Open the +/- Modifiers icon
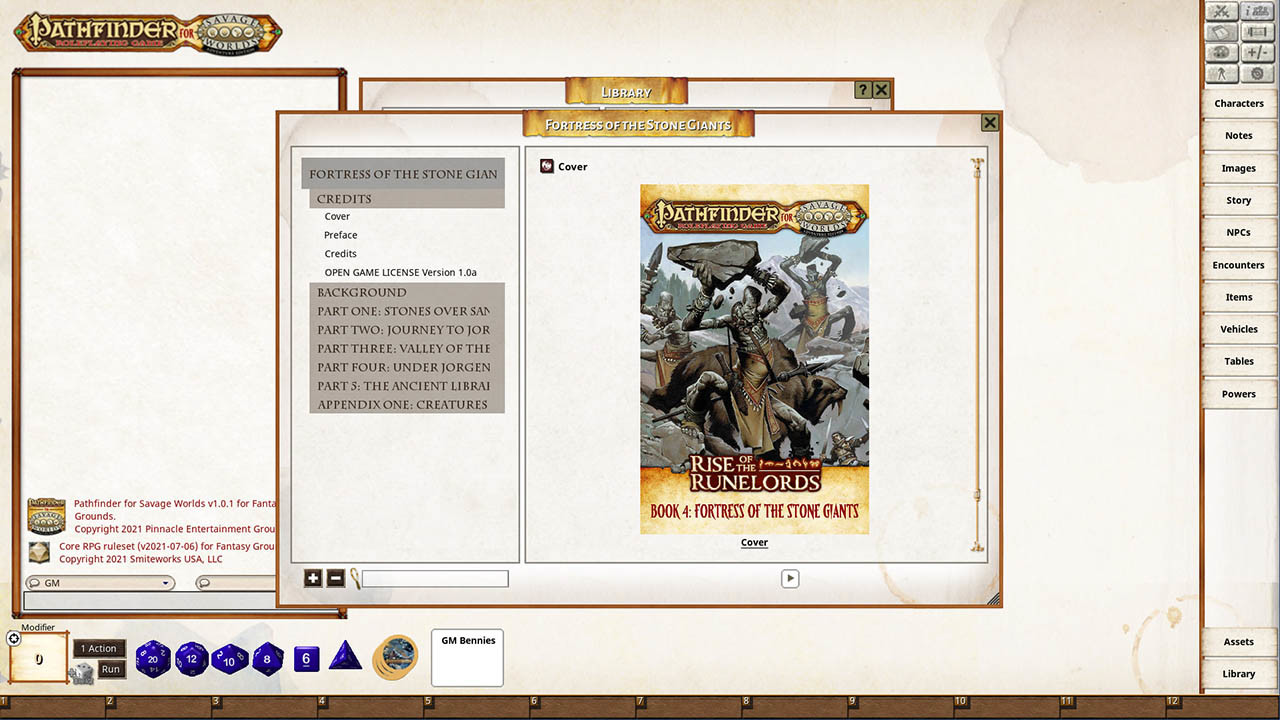The image size is (1280, 720). point(1256,52)
